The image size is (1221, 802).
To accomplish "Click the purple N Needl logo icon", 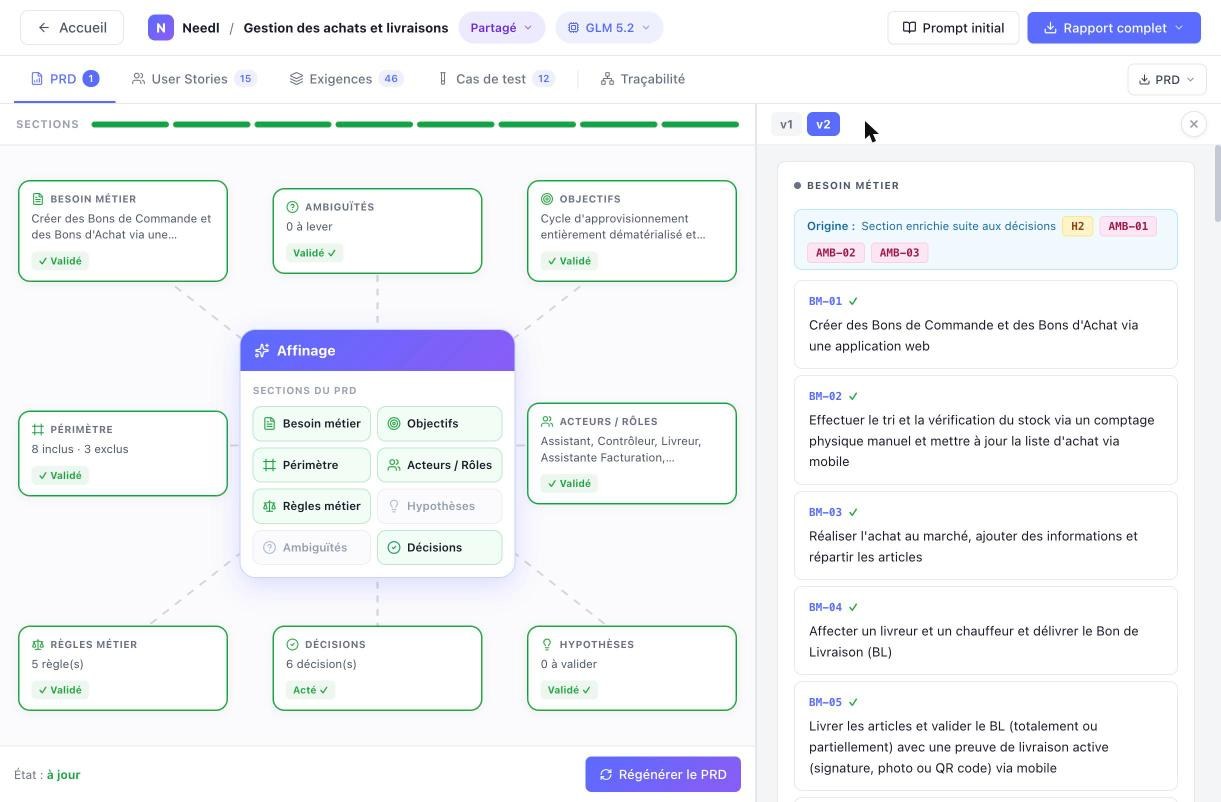I will 160,28.
